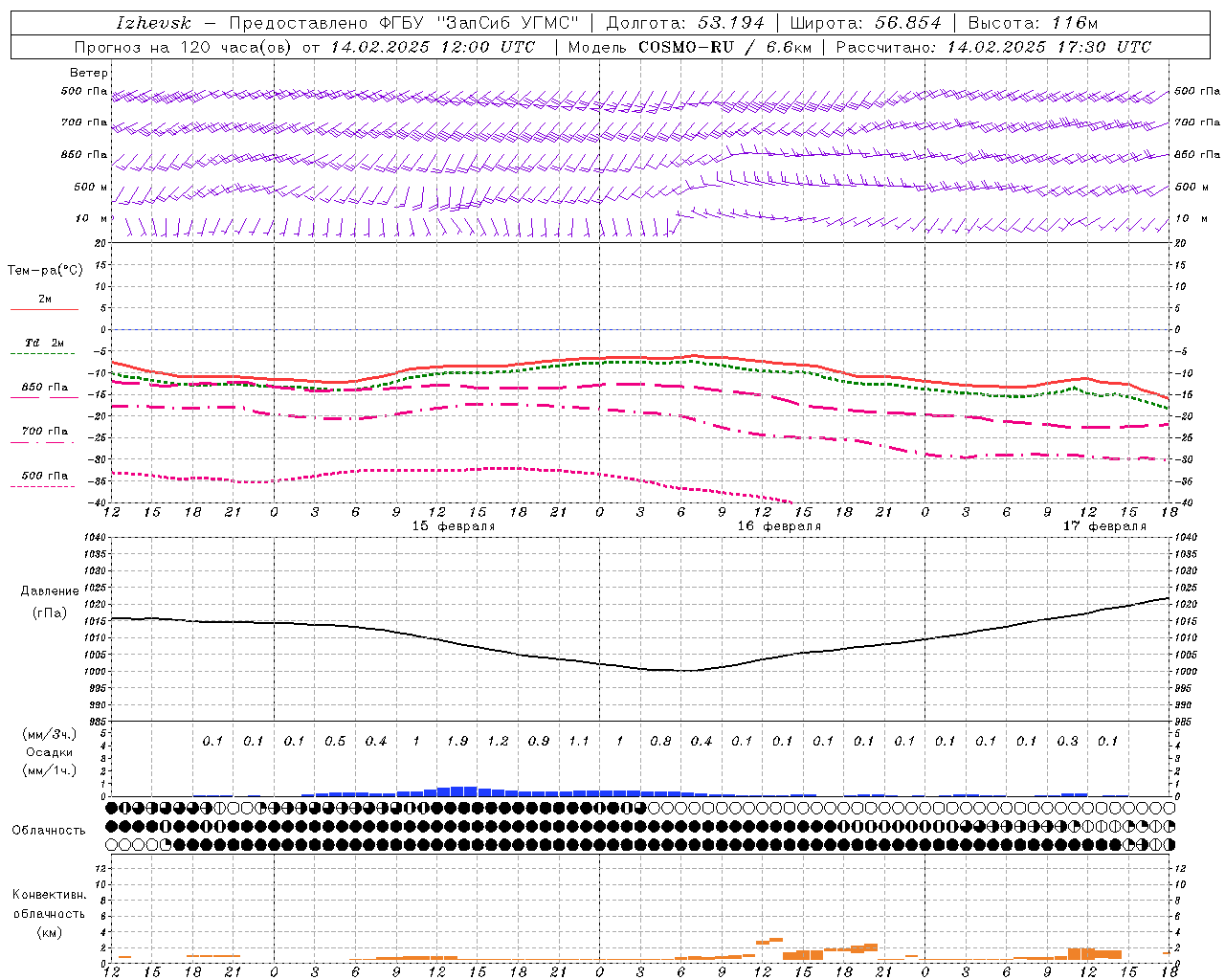The height and width of the screenshot is (980, 1225).
Task: Click the '16 февраля' date label
Action: 779,526
